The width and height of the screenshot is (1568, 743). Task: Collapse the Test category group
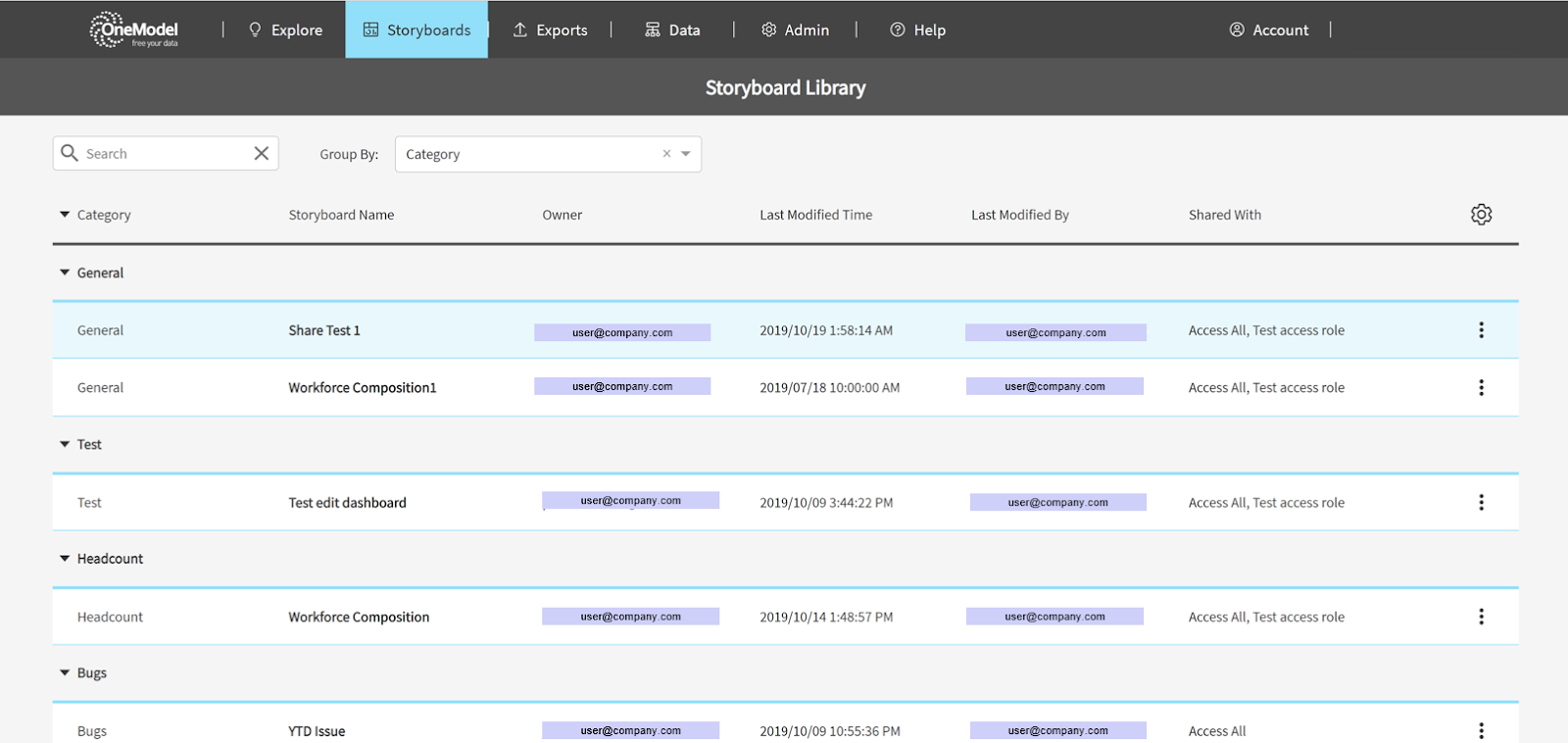point(65,444)
